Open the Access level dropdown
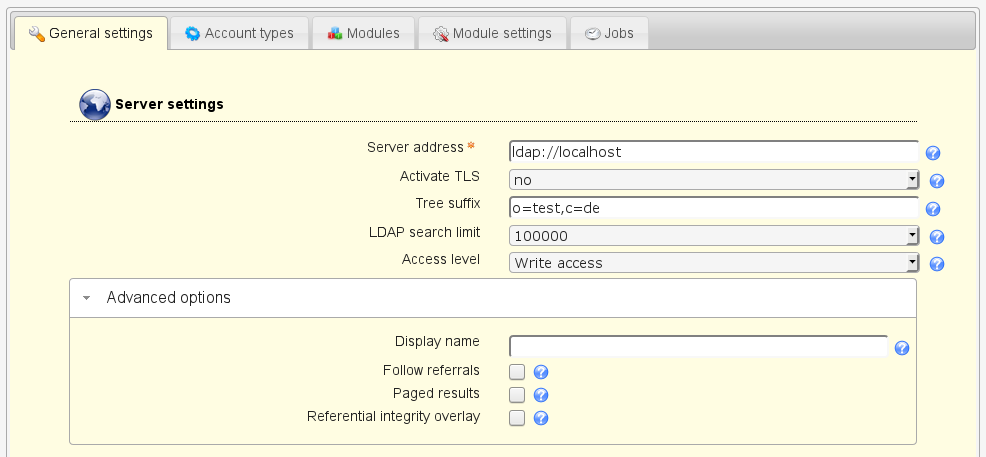 713,263
